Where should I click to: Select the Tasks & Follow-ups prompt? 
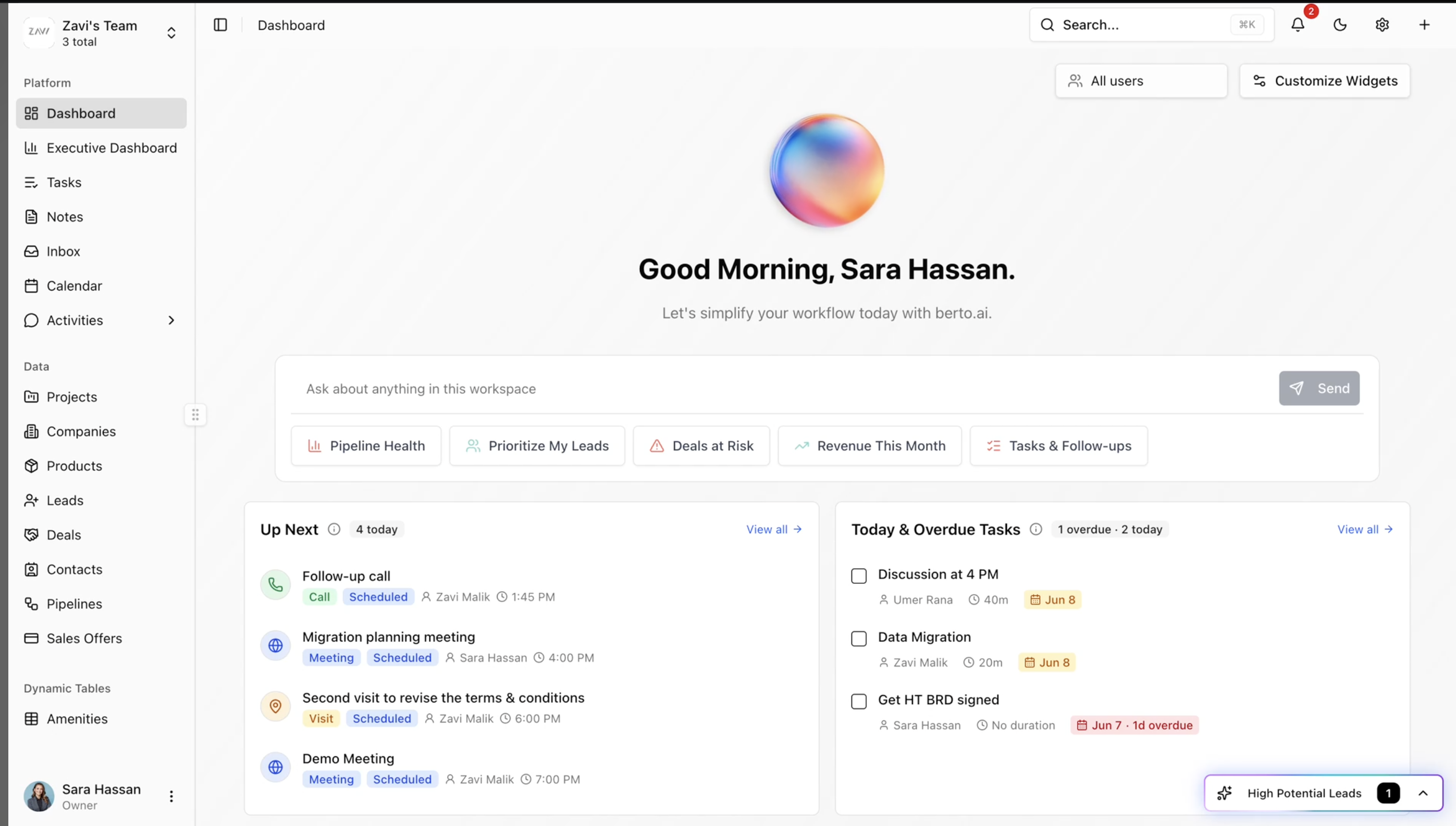pos(1059,446)
